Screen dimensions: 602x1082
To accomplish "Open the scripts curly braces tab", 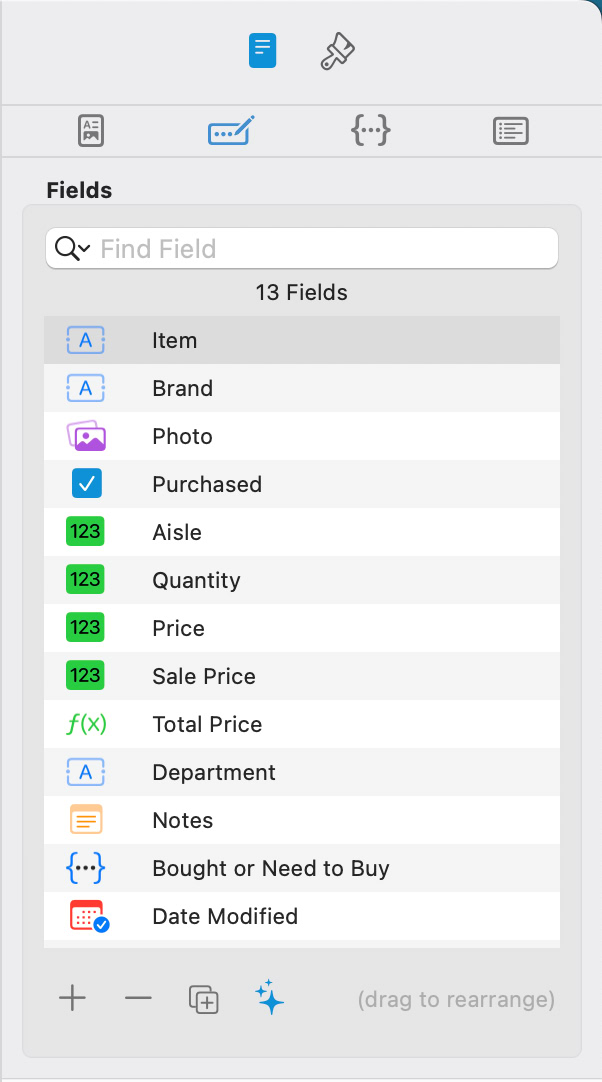I will (x=370, y=131).
